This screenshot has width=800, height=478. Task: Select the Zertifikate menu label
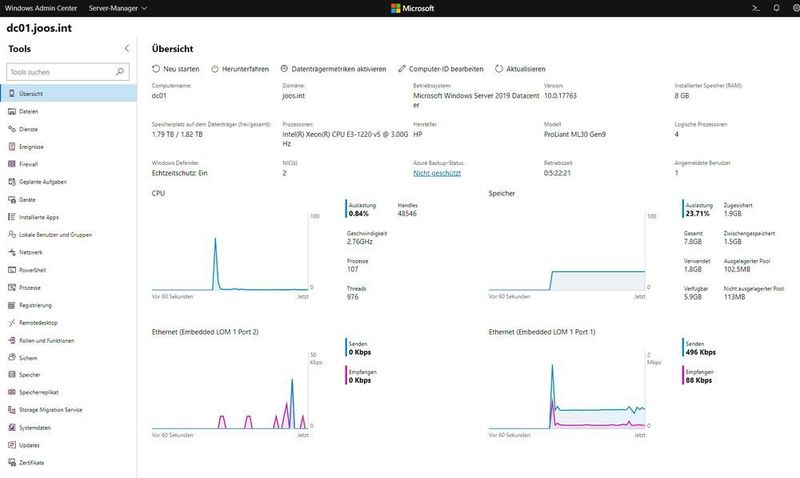coord(32,463)
